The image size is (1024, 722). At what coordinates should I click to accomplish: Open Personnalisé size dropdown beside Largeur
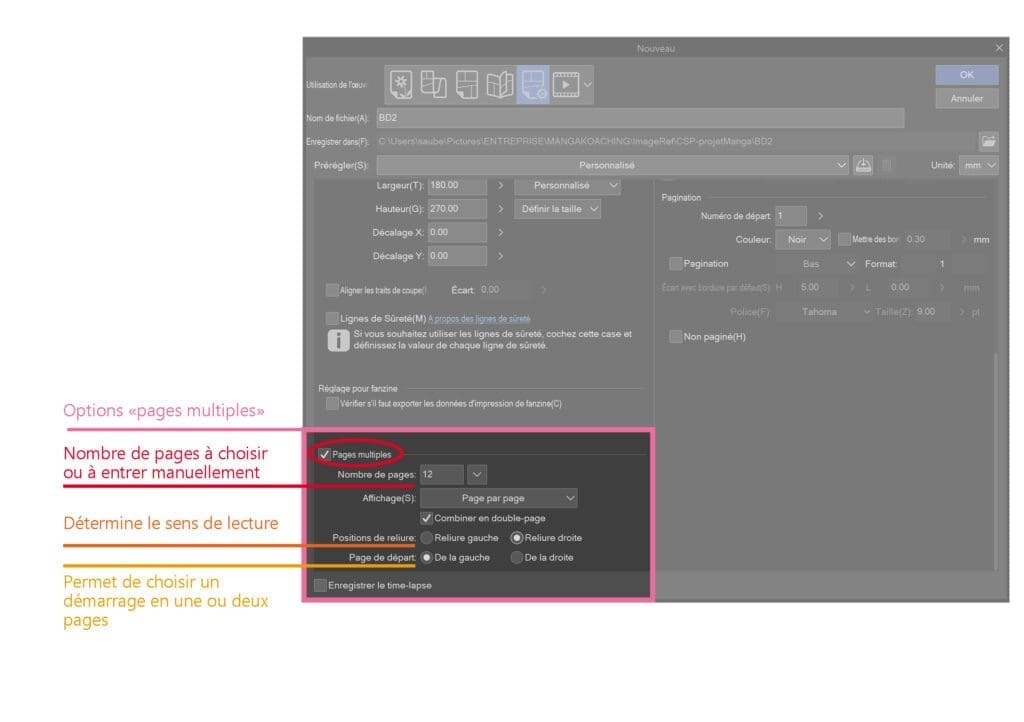[568, 185]
